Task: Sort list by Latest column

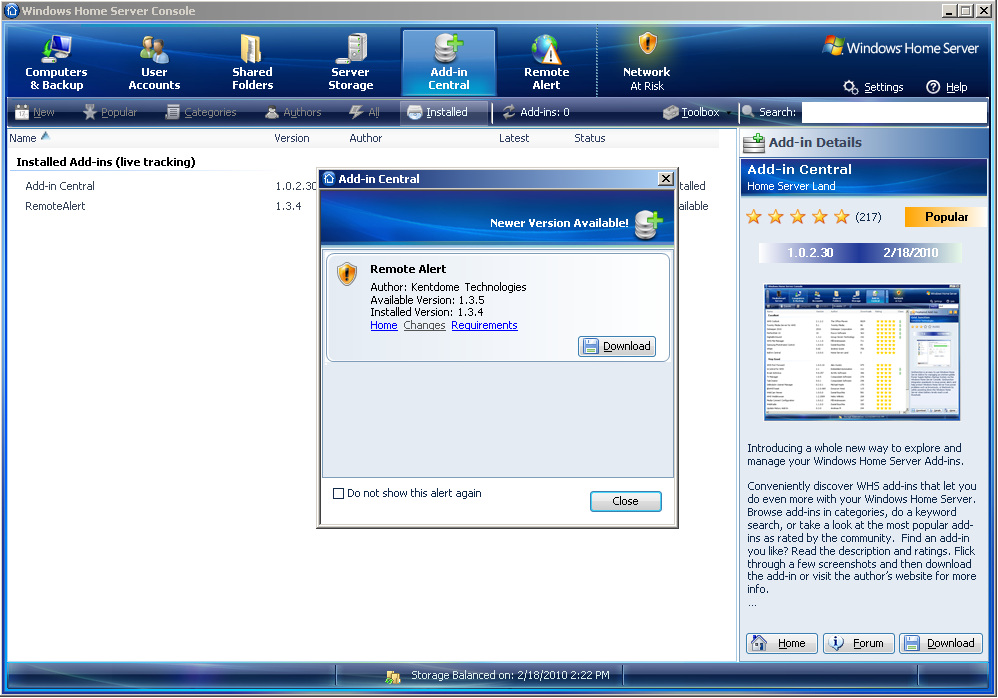Action: tap(514, 138)
